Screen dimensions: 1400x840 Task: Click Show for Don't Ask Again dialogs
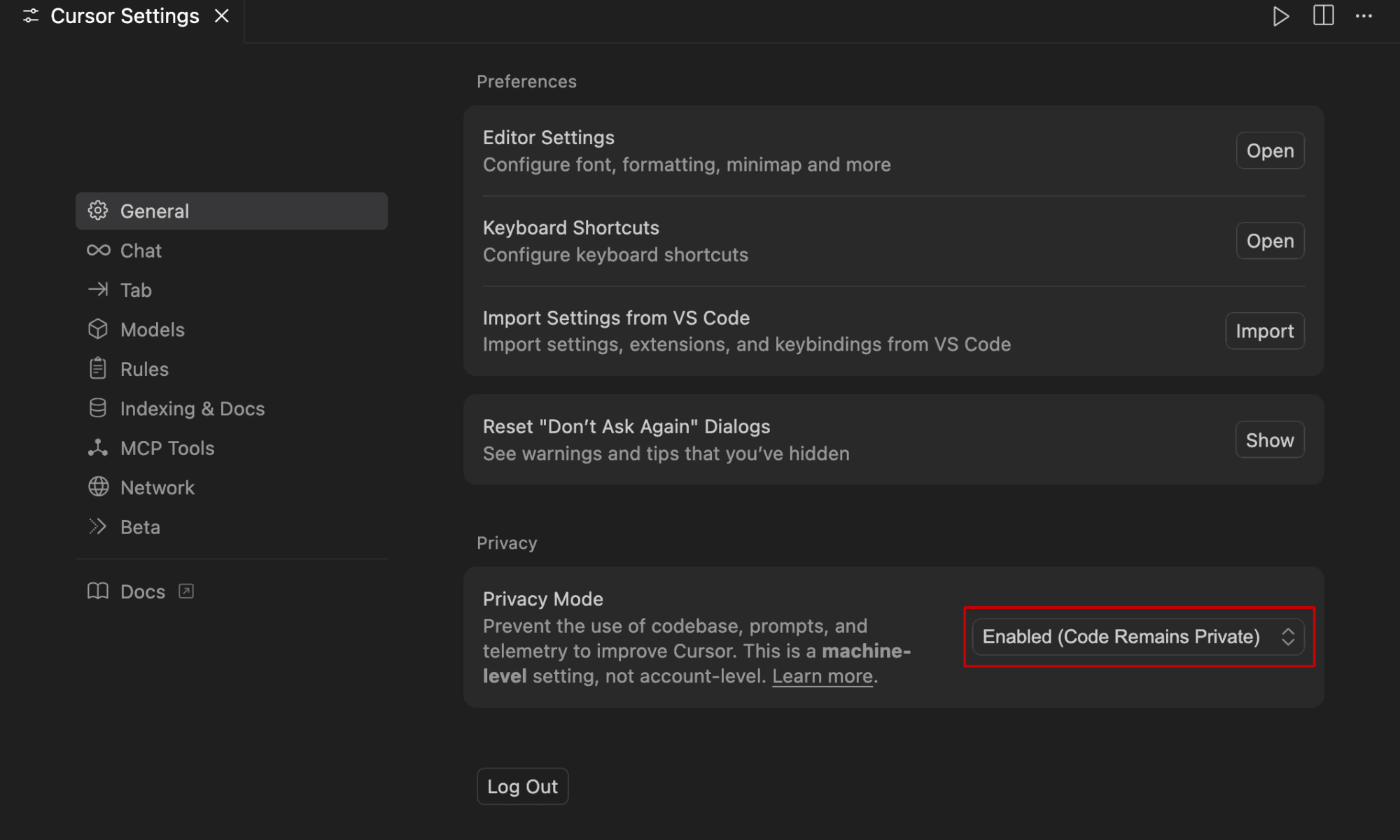pyautogui.click(x=1270, y=440)
